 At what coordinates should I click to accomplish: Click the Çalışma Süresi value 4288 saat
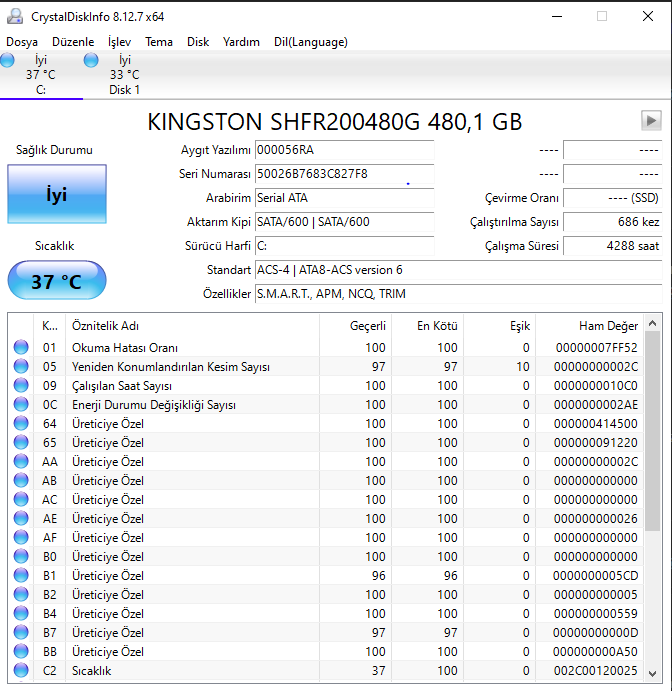[x=613, y=245]
